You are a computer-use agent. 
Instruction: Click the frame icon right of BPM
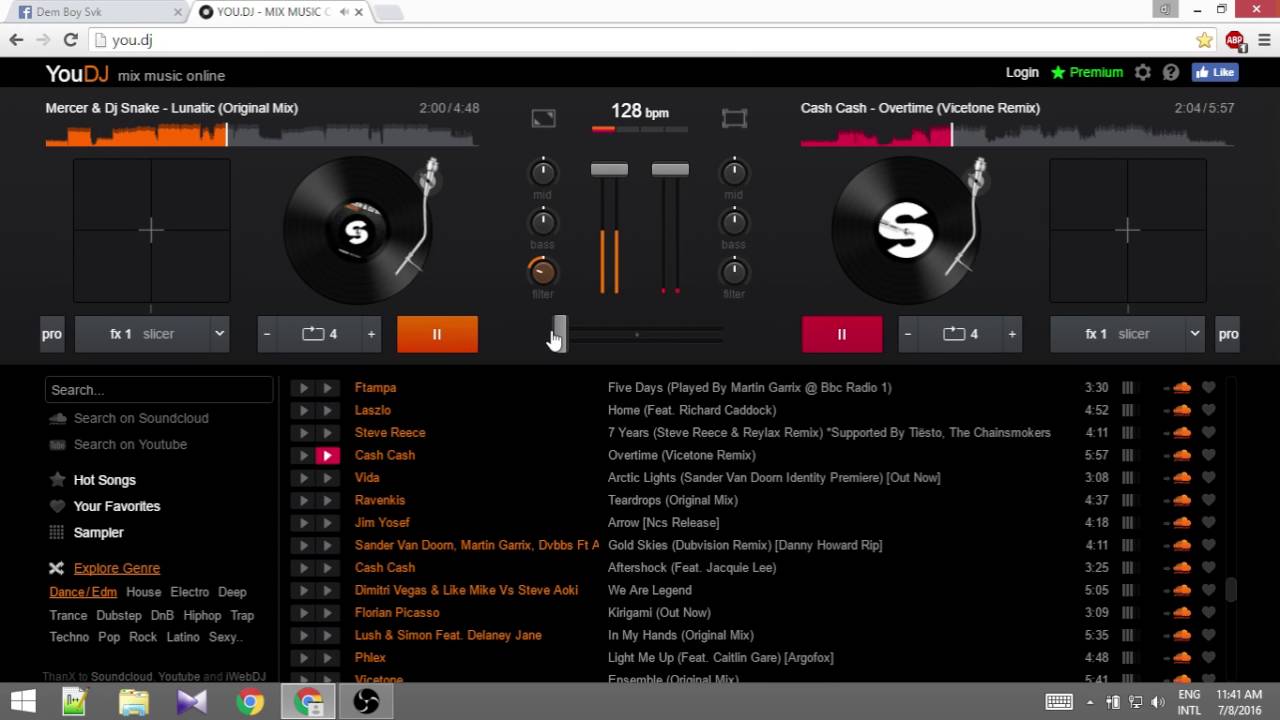pos(734,118)
